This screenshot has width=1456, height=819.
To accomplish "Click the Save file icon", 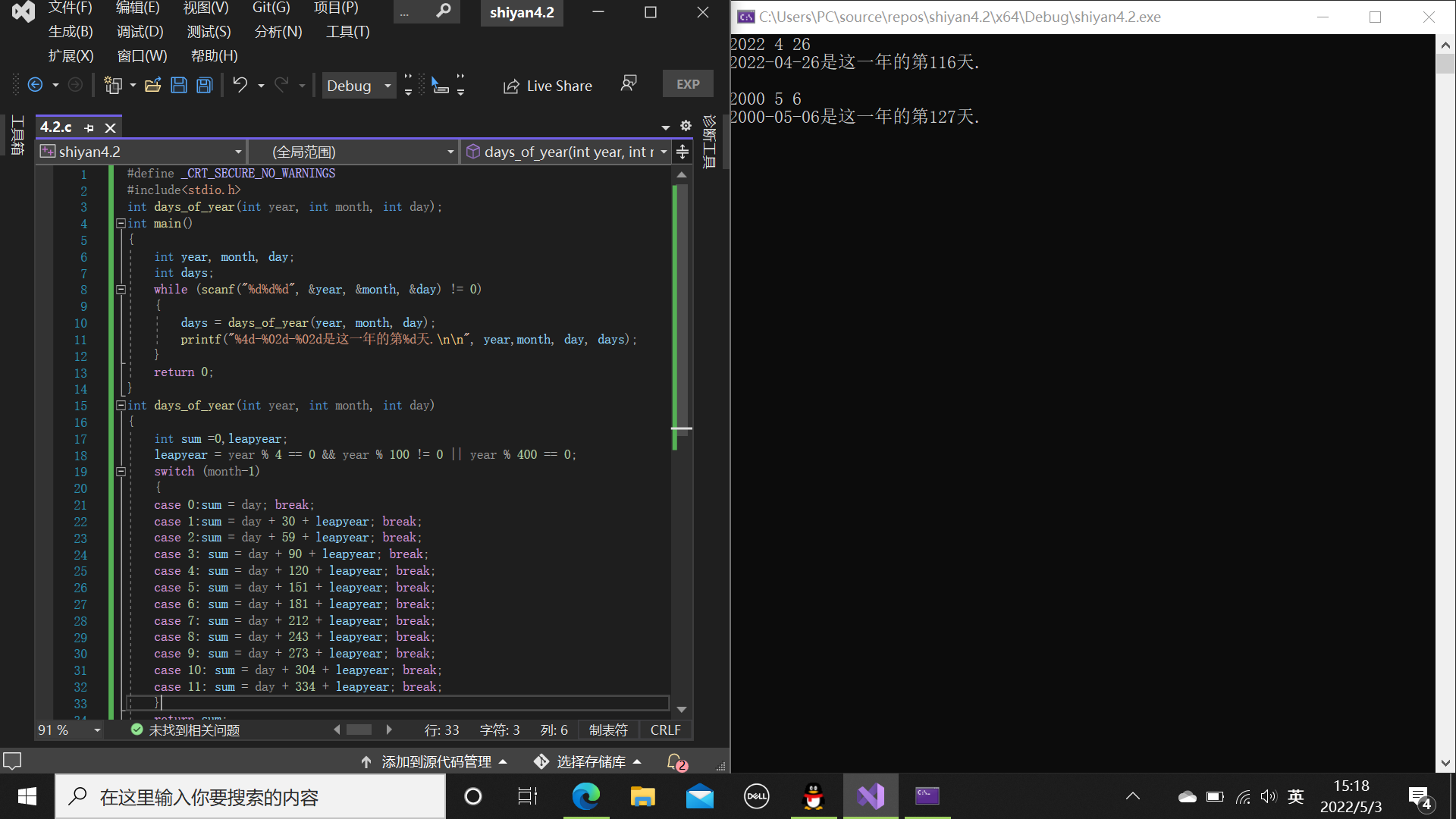I will click(x=179, y=85).
